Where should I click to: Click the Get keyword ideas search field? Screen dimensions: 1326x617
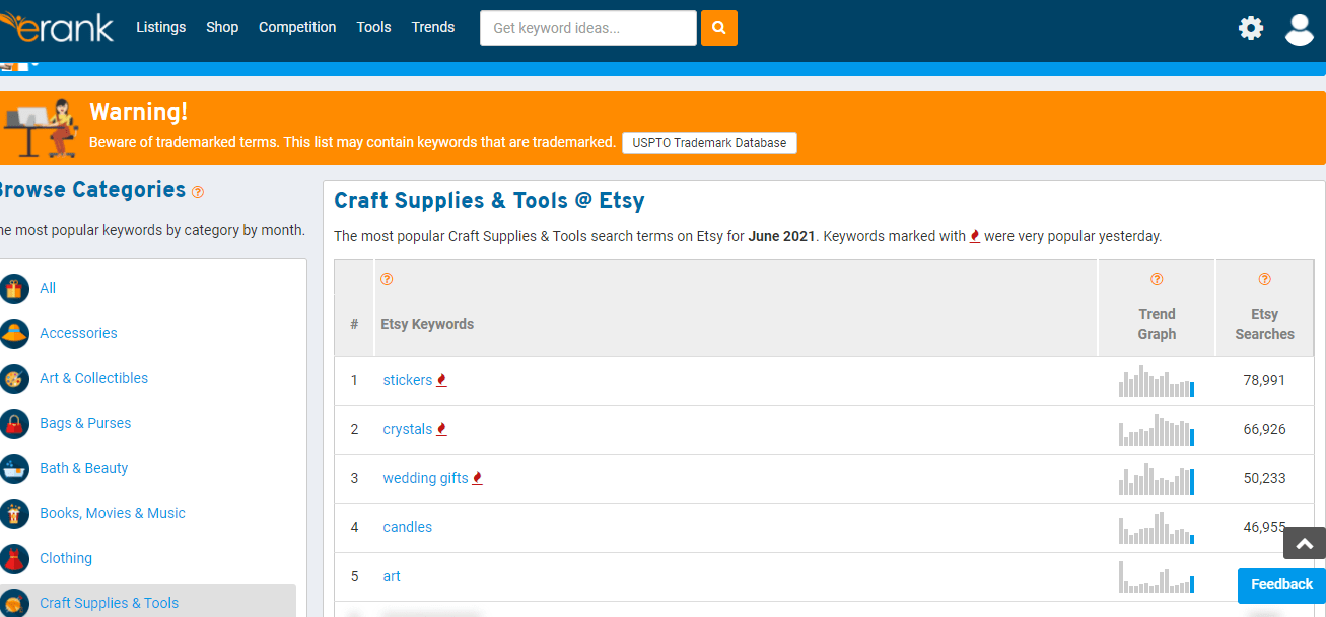pyautogui.click(x=588, y=28)
